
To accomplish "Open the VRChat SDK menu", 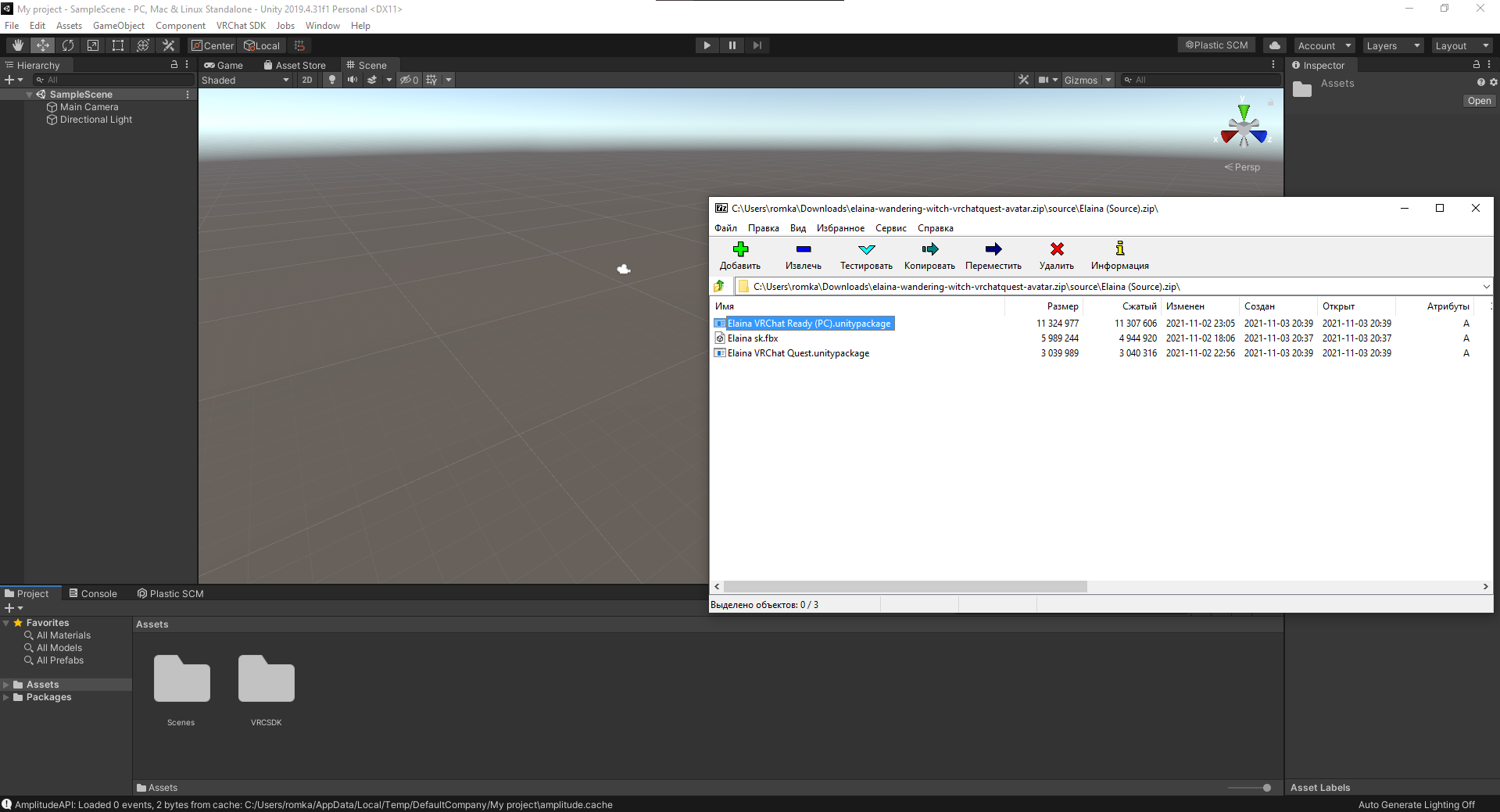I will 241,26.
